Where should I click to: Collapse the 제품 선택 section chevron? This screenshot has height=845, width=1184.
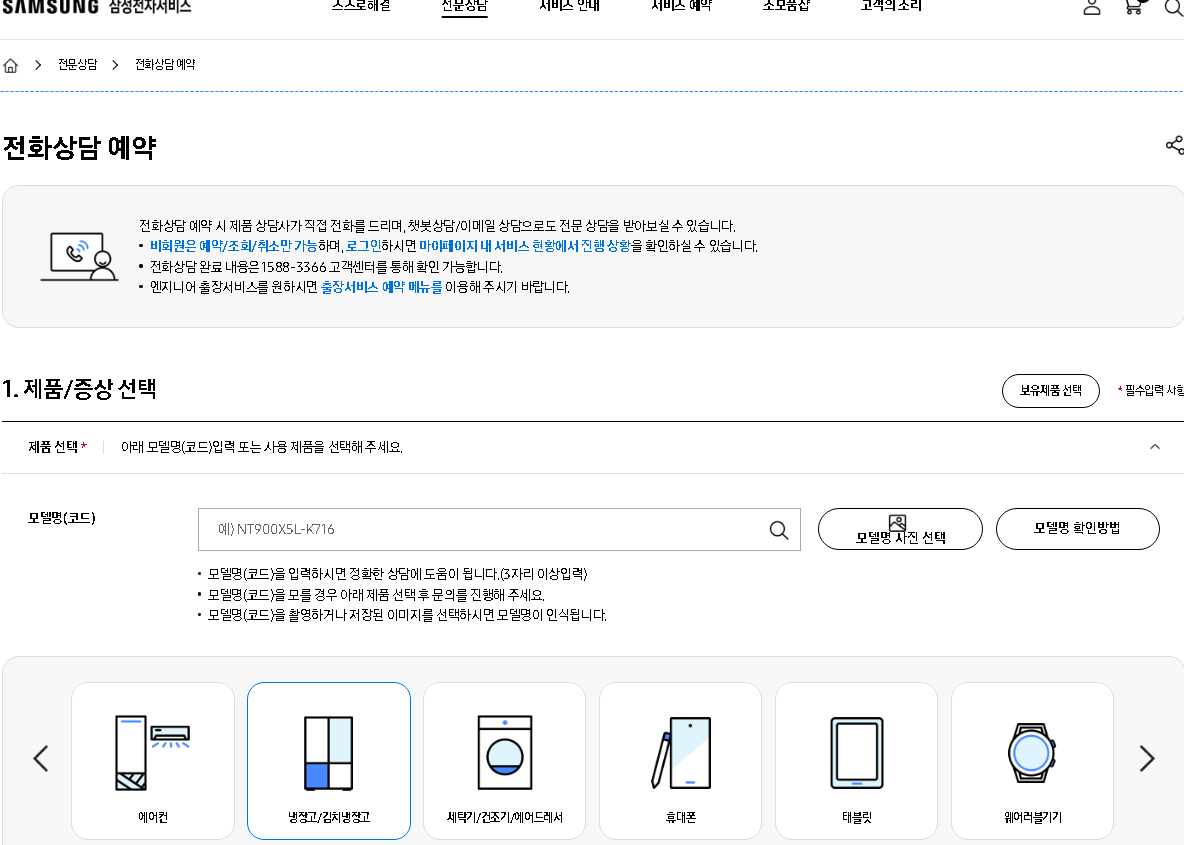click(1155, 447)
